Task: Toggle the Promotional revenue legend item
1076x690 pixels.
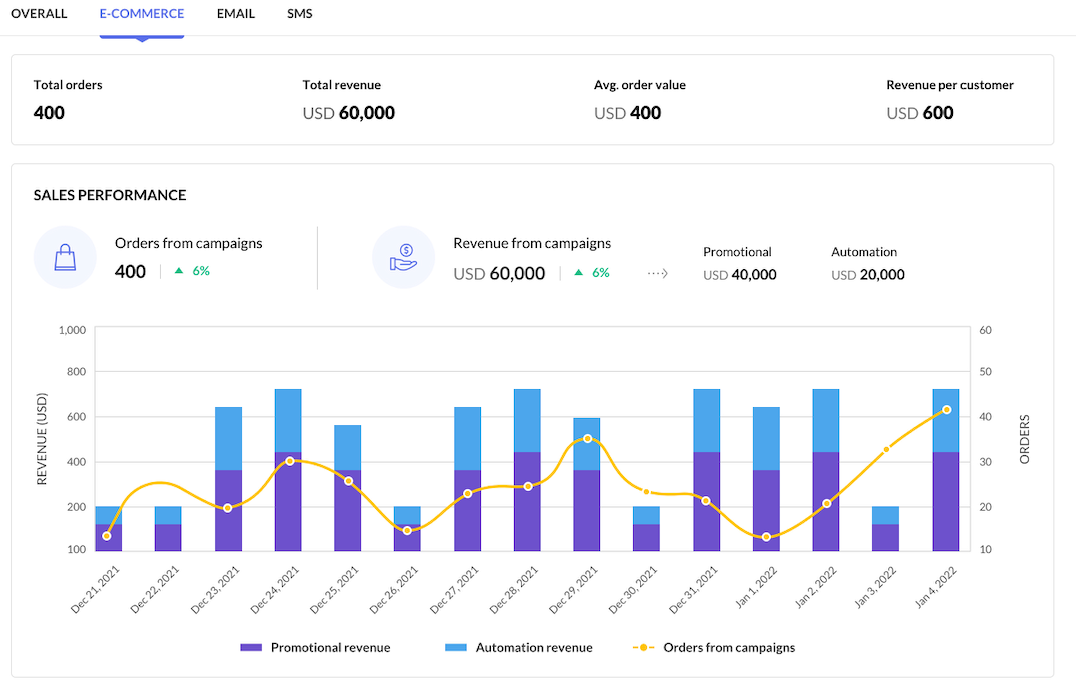Action: pos(315,648)
